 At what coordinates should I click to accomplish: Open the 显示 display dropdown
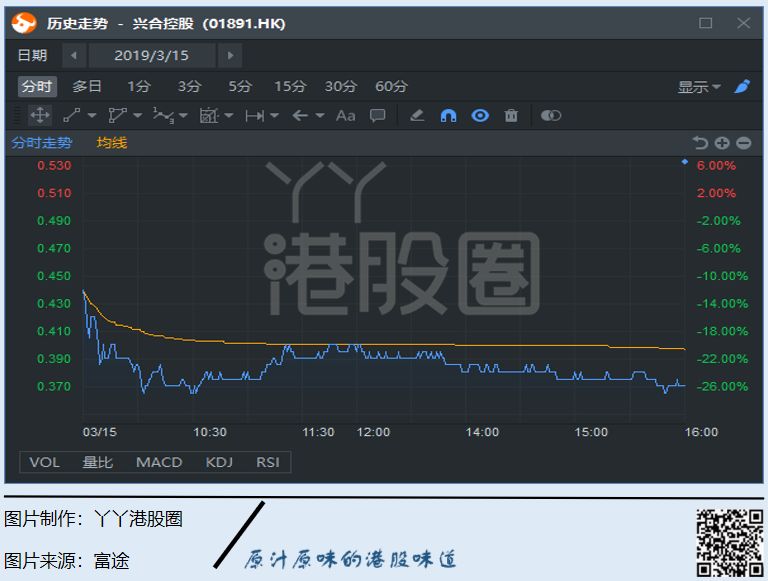coord(699,87)
